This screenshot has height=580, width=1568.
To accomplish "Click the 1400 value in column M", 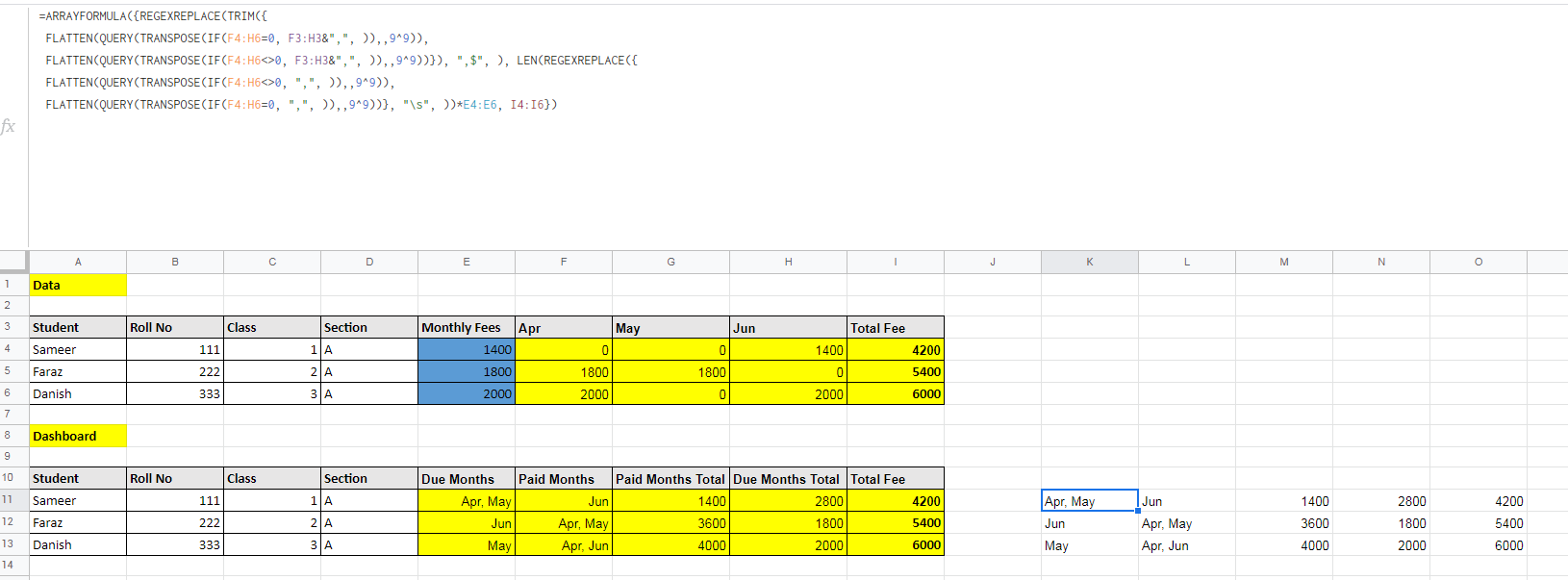I will (1284, 501).
